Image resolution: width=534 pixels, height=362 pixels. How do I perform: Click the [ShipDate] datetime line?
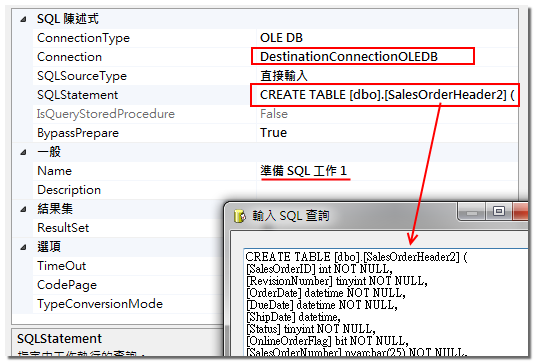coord(293,317)
